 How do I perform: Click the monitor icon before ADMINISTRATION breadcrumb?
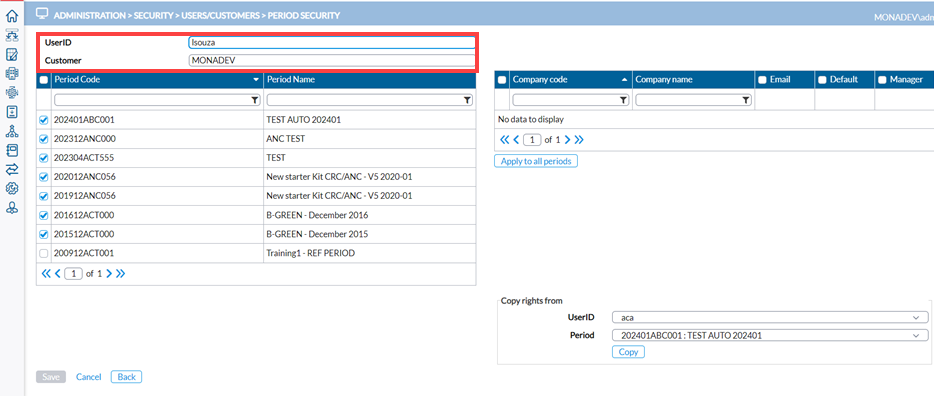tap(42, 13)
